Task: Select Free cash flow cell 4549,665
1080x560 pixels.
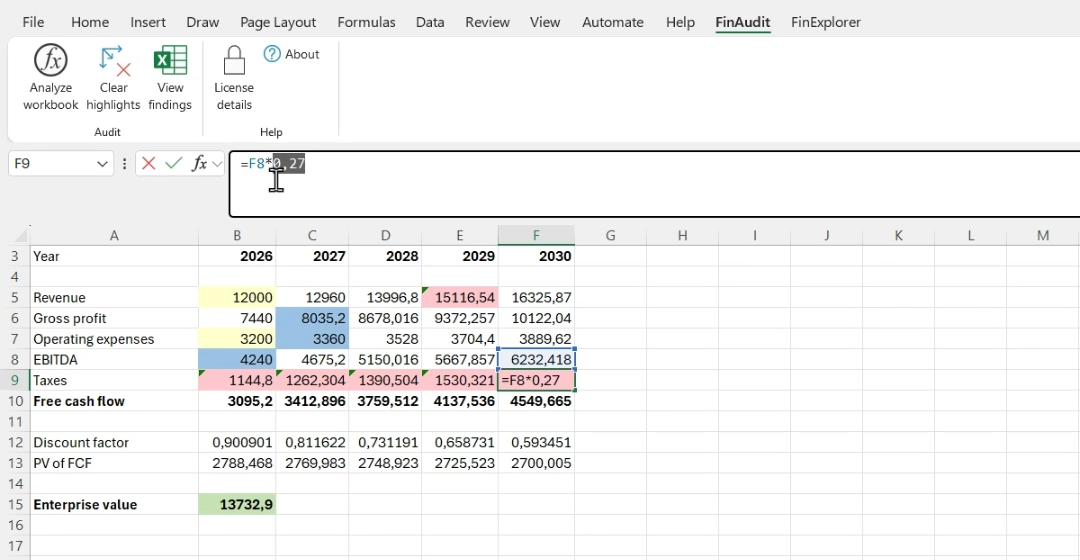Action: pos(536,401)
